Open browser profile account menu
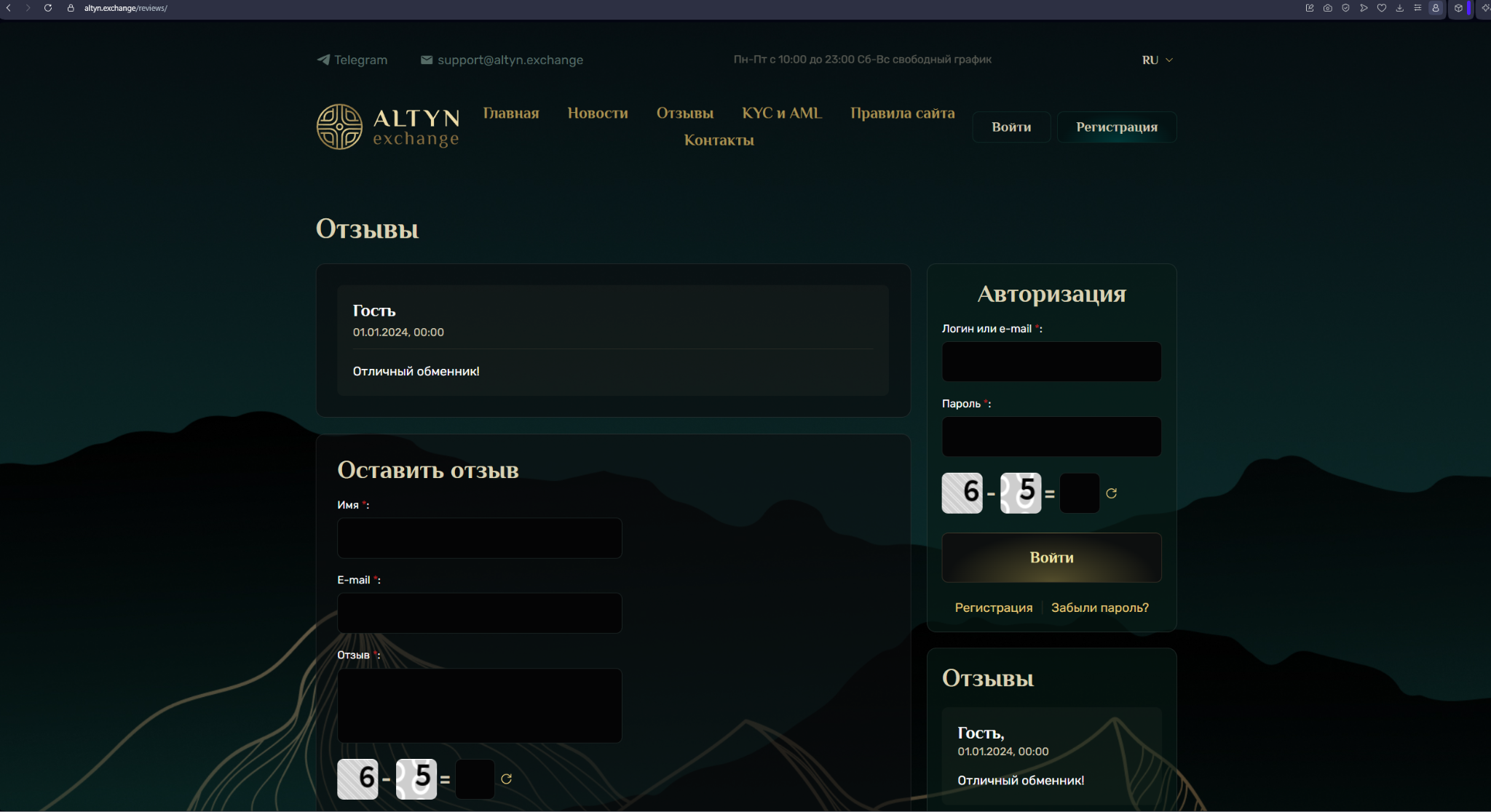This screenshot has height=812, width=1491. (1436, 8)
